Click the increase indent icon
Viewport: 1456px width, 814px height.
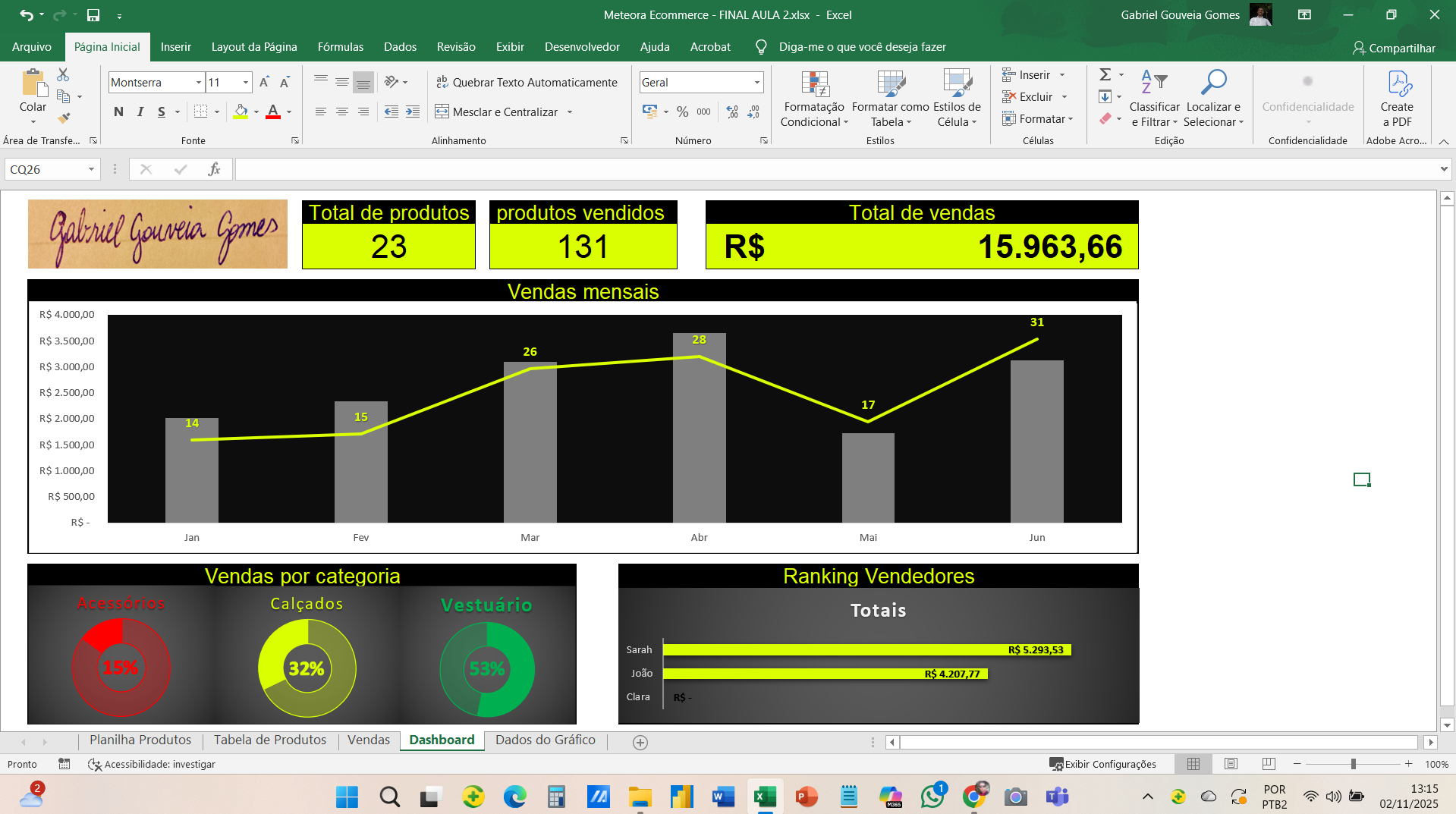coord(413,112)
